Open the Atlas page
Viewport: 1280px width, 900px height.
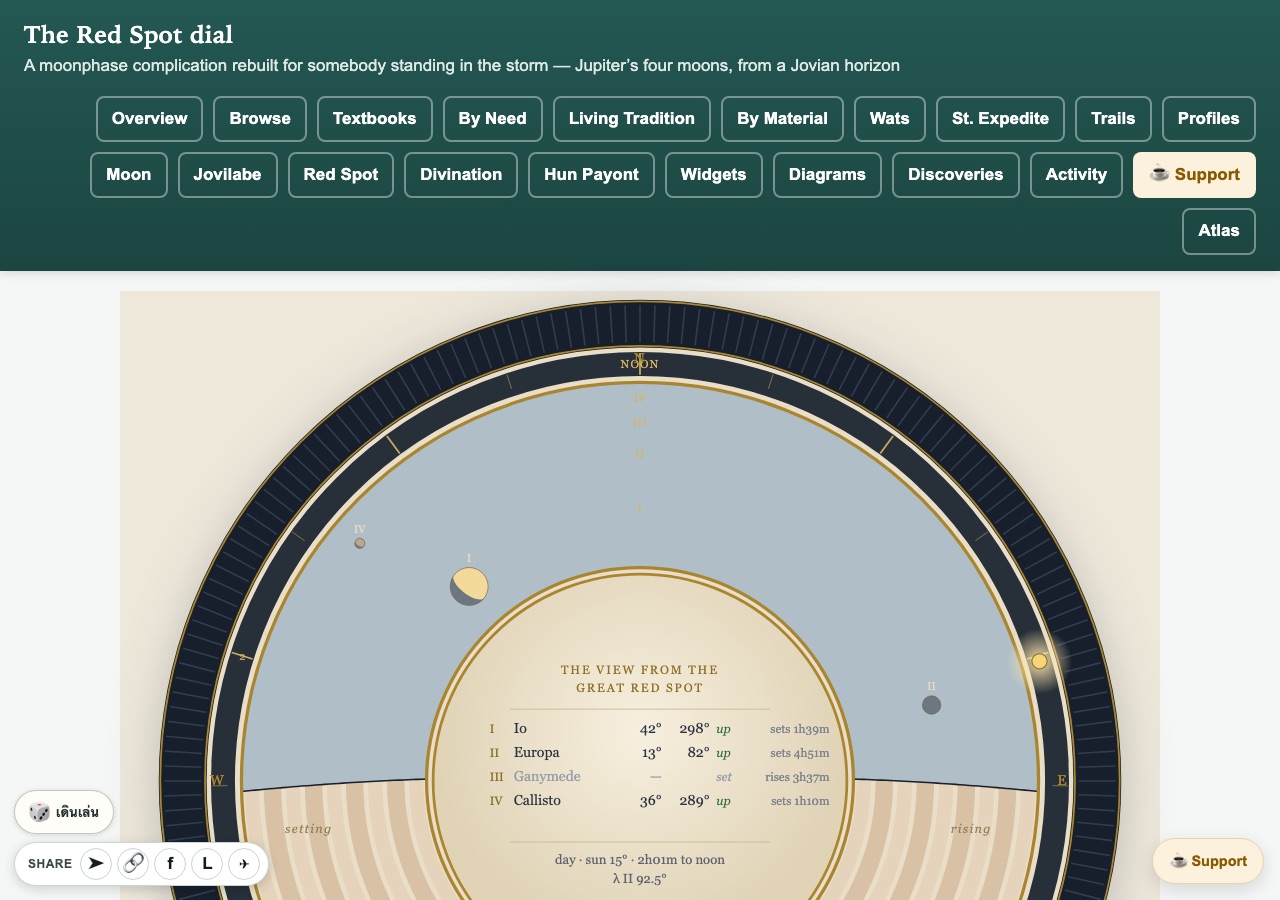point(1219,231)
